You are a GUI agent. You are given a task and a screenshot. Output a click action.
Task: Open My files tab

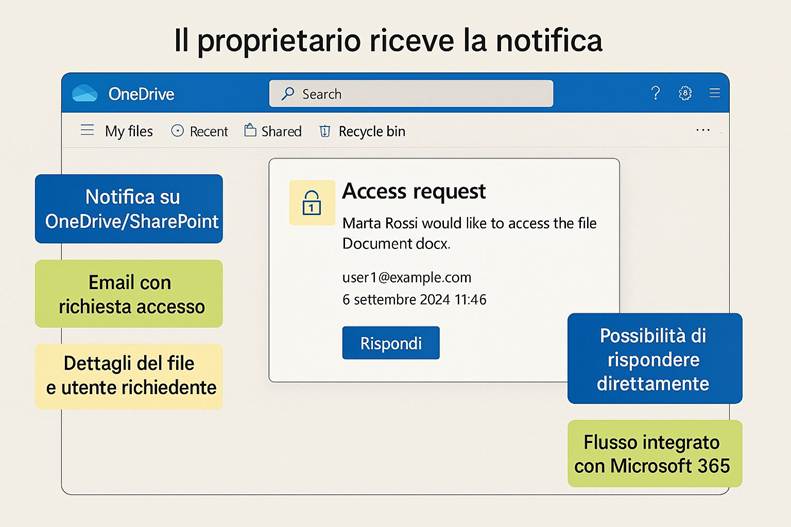(129, 131)
